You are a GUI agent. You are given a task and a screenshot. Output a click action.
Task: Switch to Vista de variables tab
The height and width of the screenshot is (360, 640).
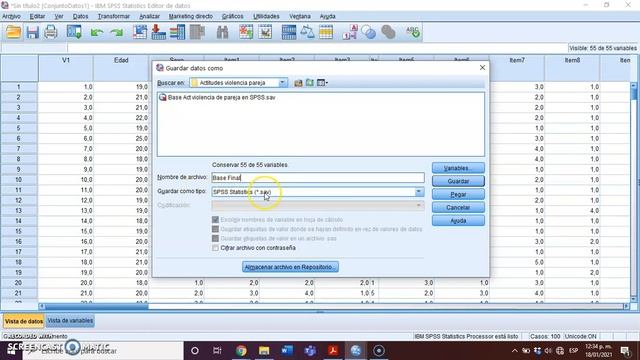click(70, 321)
